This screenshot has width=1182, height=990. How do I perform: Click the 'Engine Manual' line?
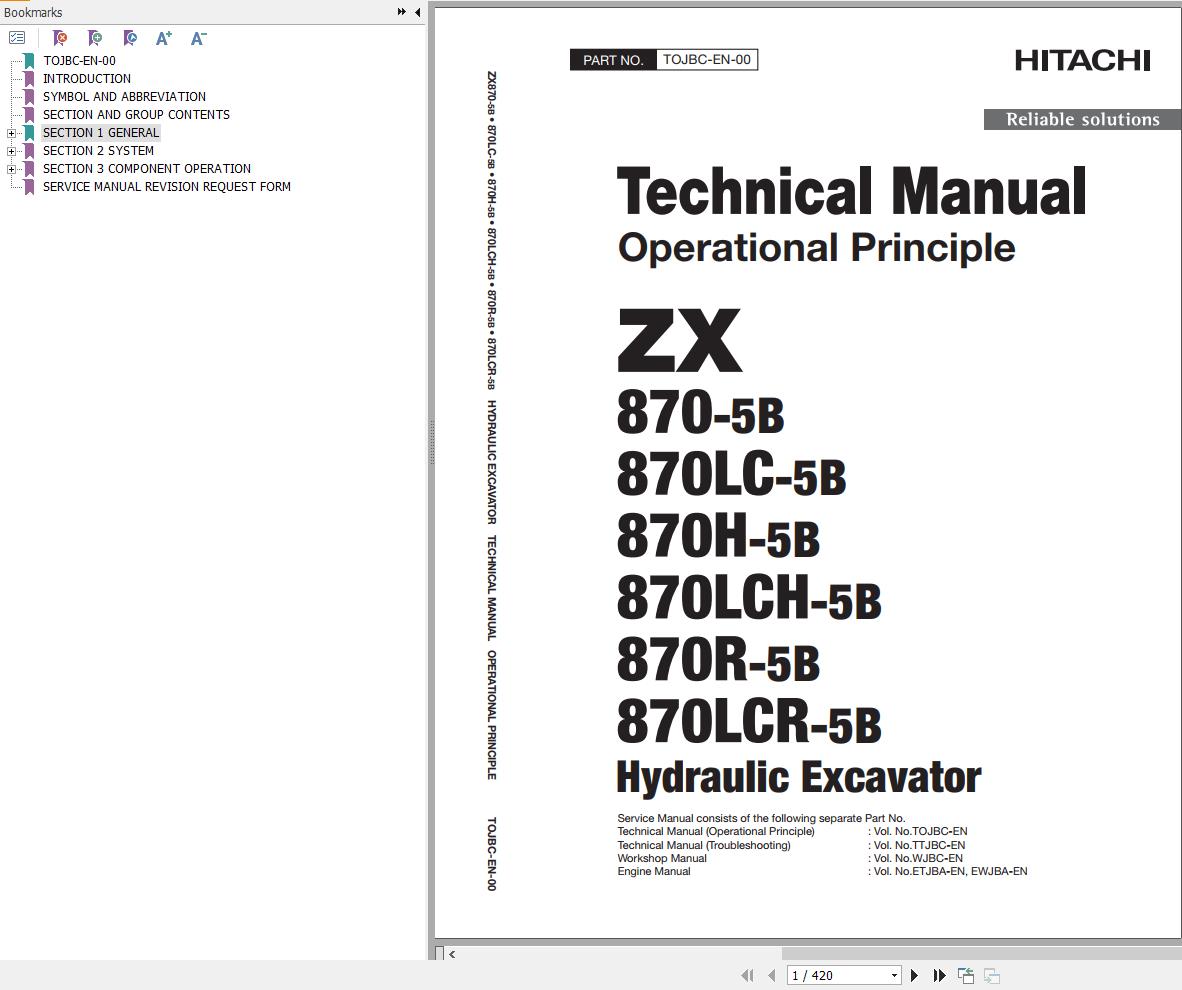(x=654, y=871)
